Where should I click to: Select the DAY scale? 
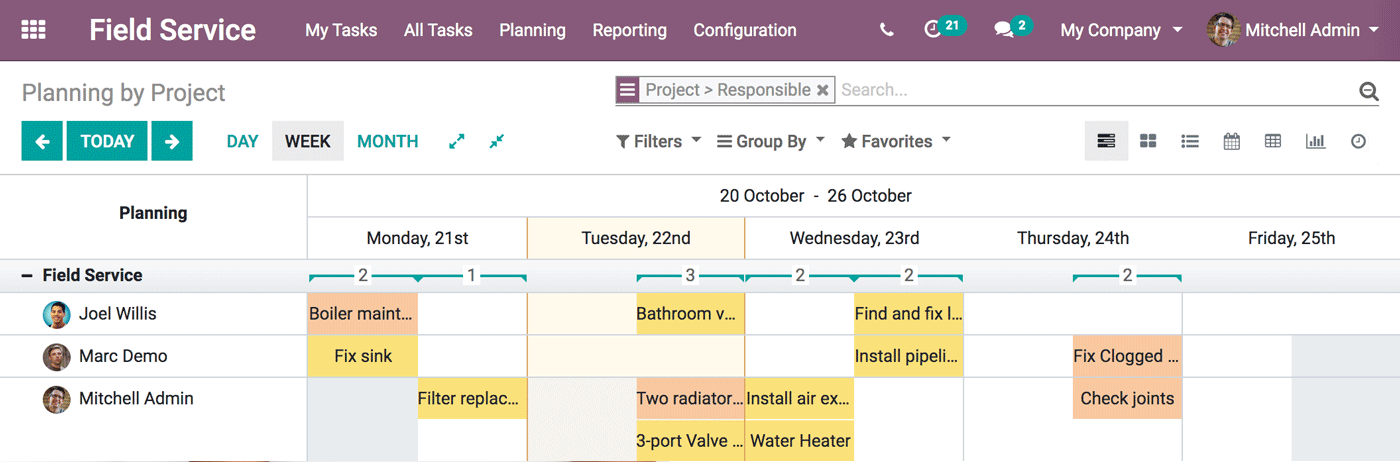pyautogui.click(x=242, y=142)
